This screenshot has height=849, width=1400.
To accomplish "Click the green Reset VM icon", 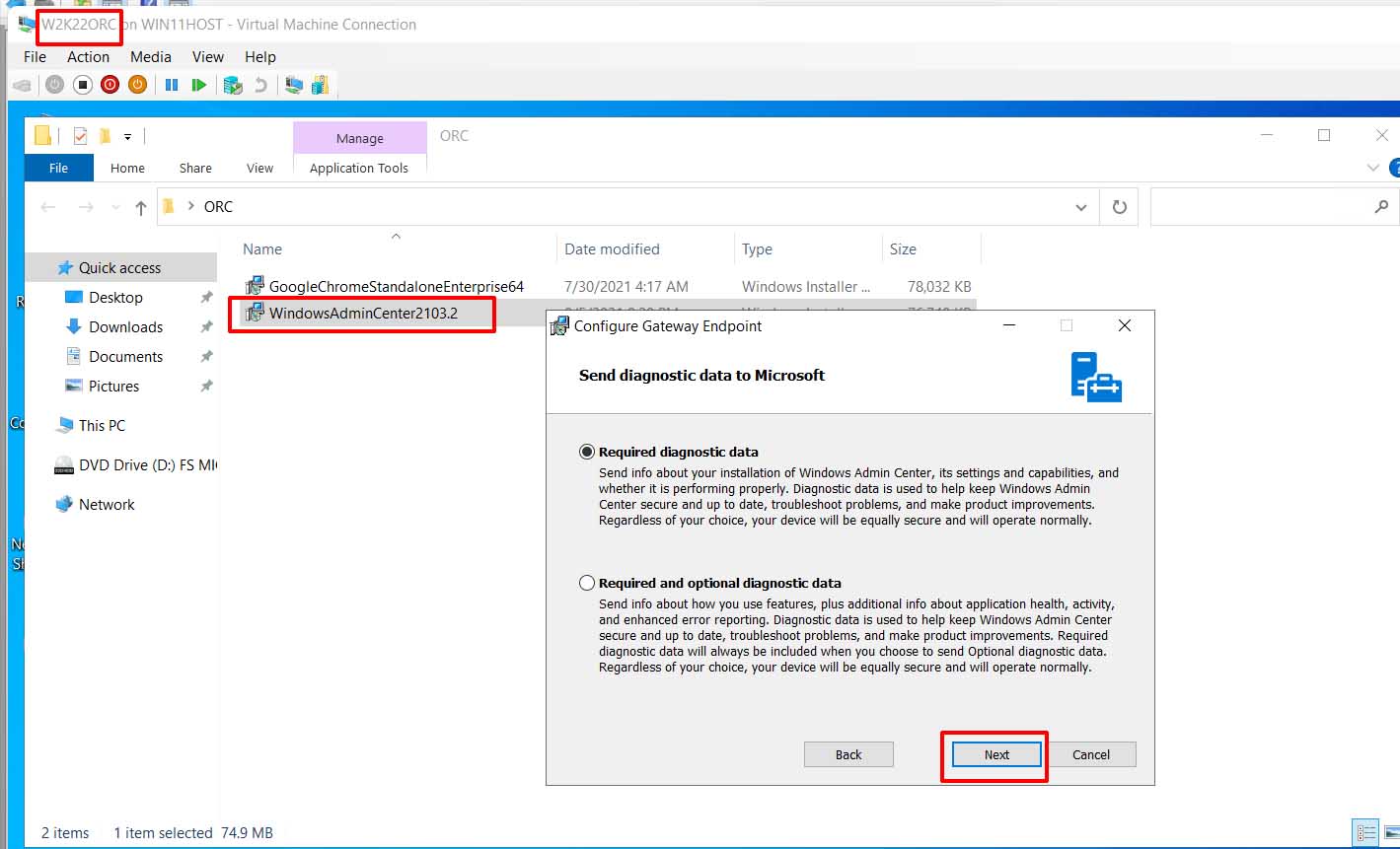I will pyautogui.click(x=198, y=85).
